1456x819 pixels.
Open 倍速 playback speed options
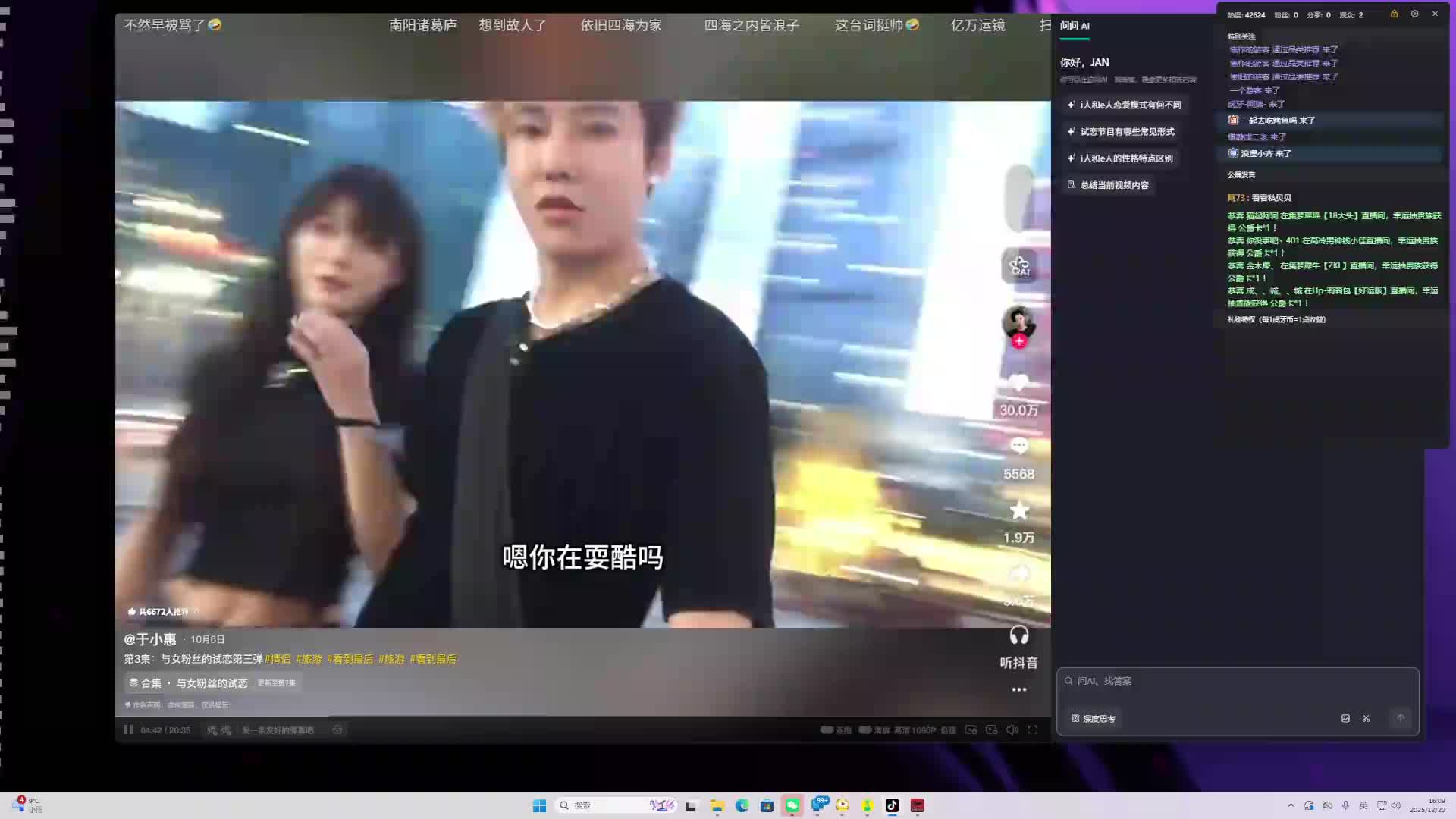coord(948,730)
